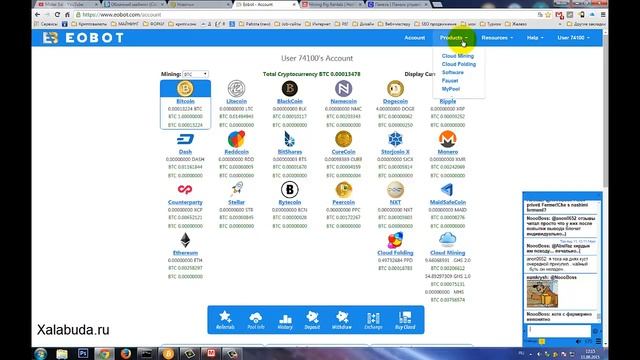Image resolution: width=640 pixels, height=360 pixels.
Task: Open the Litecoin link
Action: coord(236,101)
